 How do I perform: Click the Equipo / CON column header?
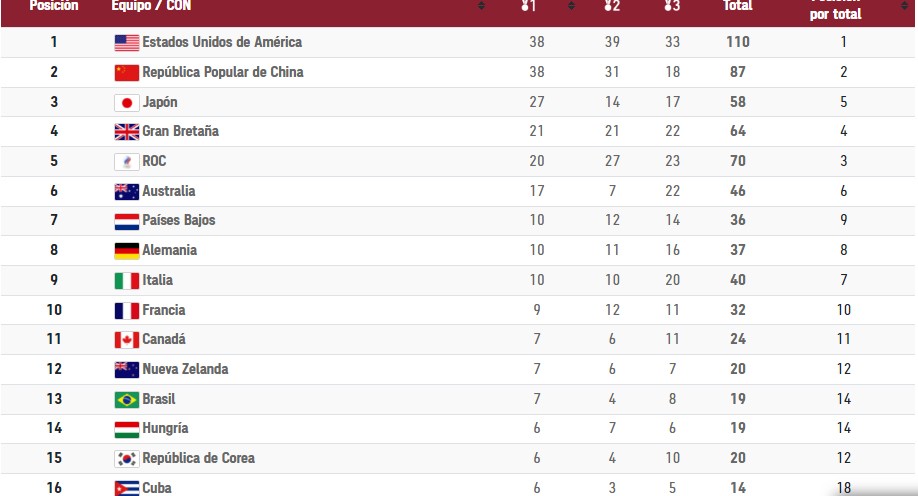[152, 6]
